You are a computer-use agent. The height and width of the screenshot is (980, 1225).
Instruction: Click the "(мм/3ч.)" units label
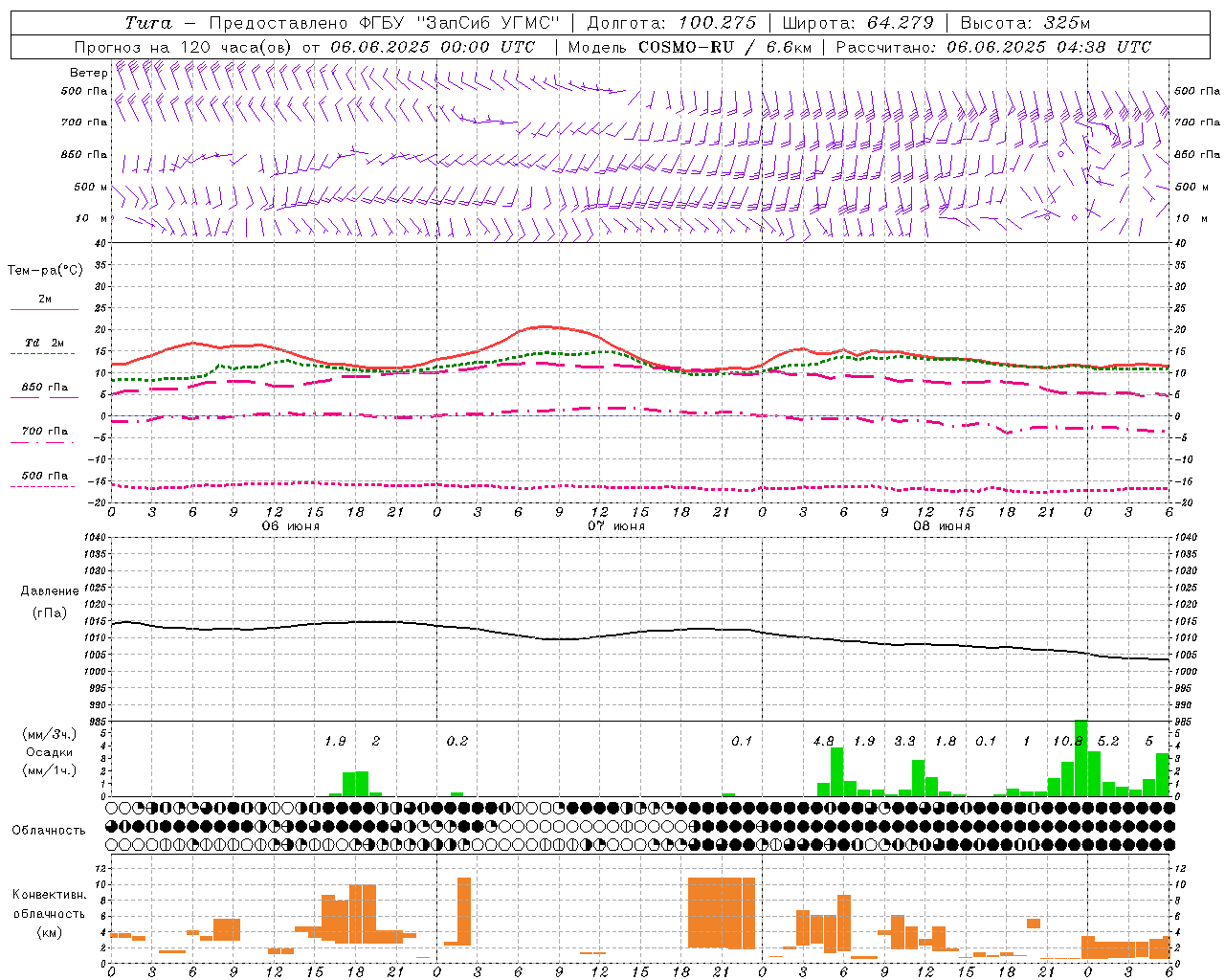[49, 734]
